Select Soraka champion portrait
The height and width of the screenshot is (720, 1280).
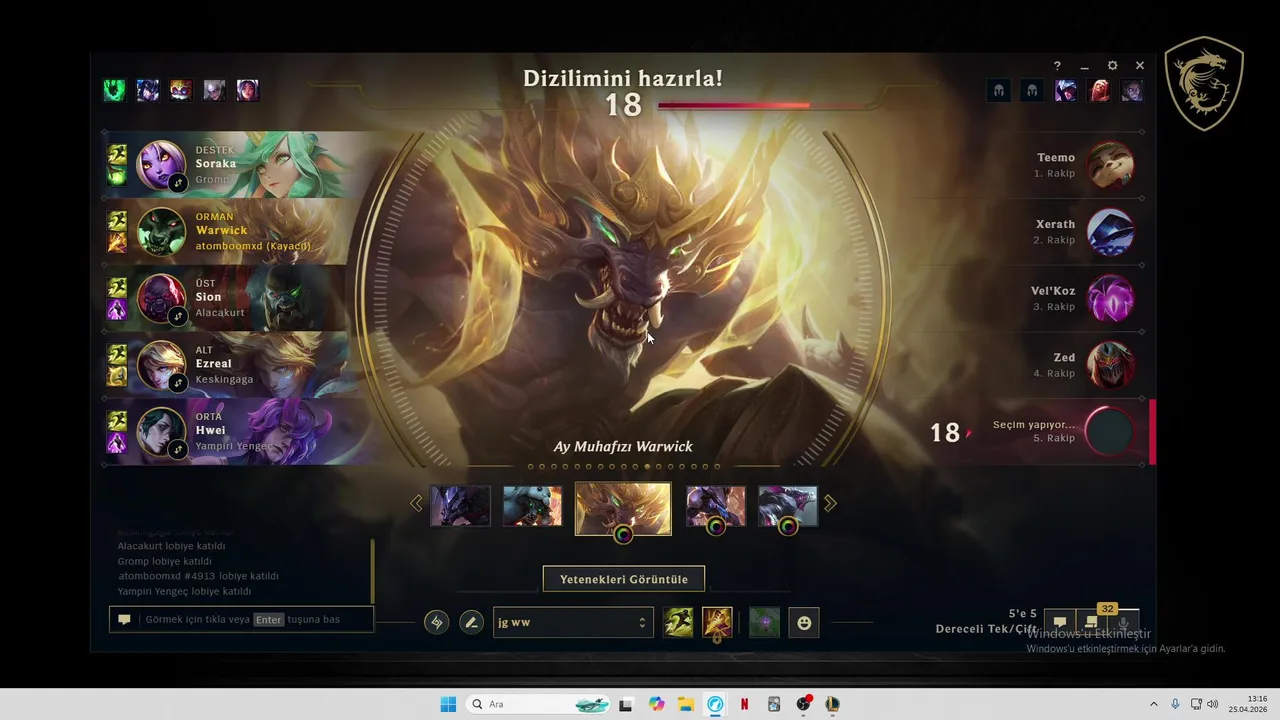[160, 165]
